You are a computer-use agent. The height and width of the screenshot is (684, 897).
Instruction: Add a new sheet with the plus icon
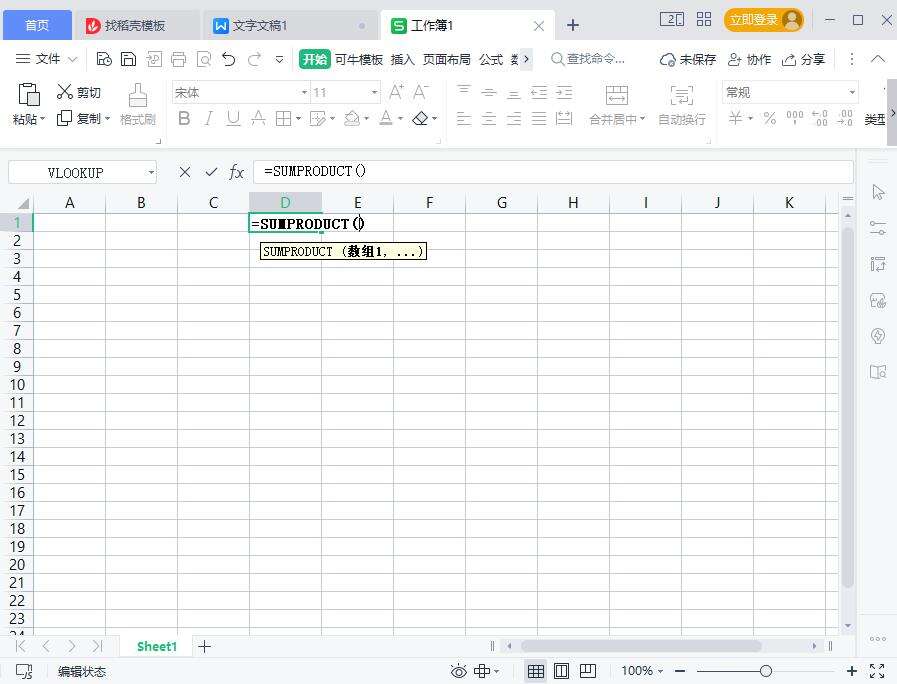pos(204,646)
